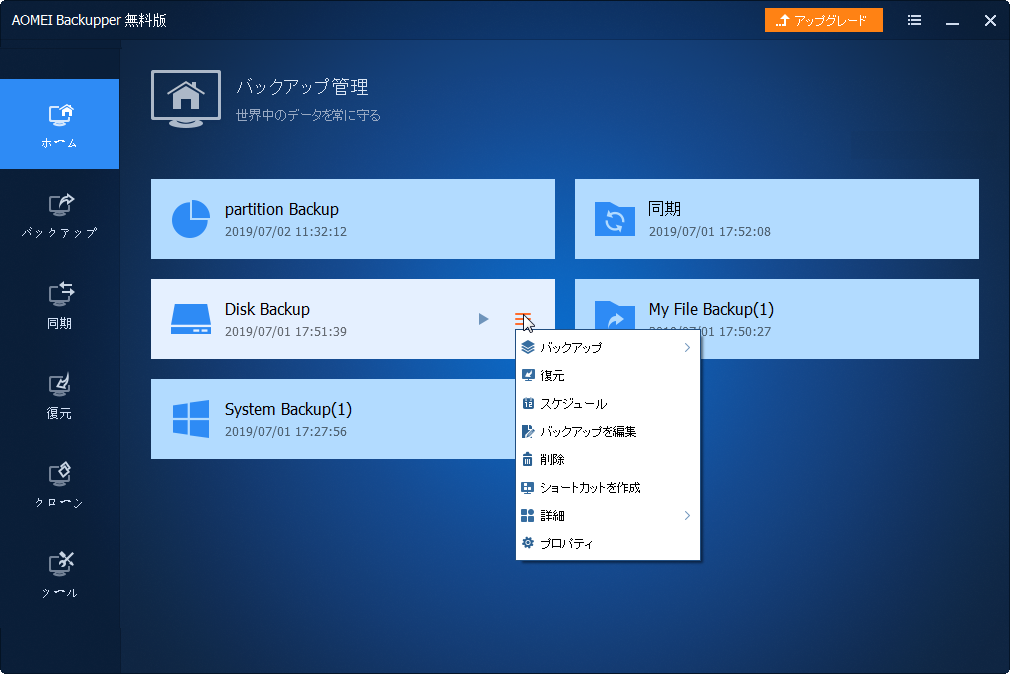Screen dimensions: 1010x674
Task: Click the Disk Backup task title
Action: 267,309
